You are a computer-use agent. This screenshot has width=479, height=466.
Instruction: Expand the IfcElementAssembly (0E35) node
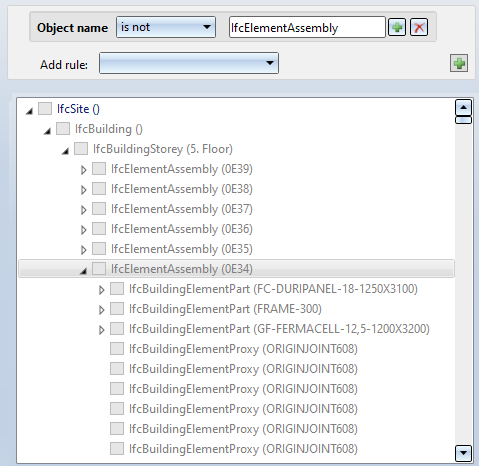coord(83,250)
